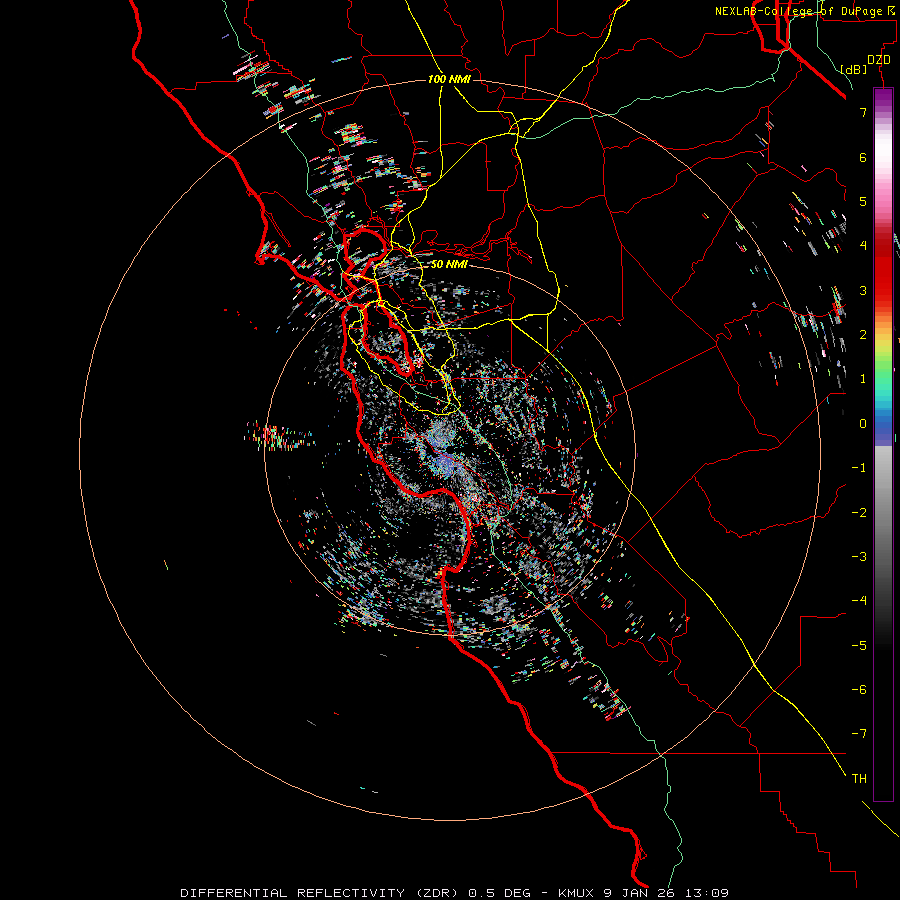Click the -4 value on the dB scale
This screenshot has width=900, height=900.
point(859,601)
